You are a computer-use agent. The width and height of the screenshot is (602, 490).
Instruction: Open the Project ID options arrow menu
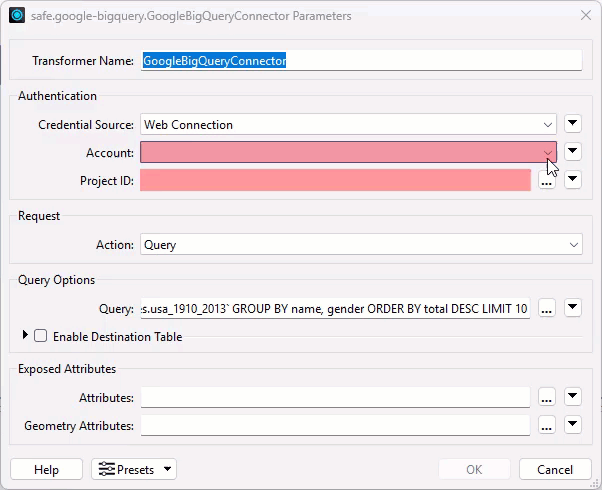coord(572,179)
